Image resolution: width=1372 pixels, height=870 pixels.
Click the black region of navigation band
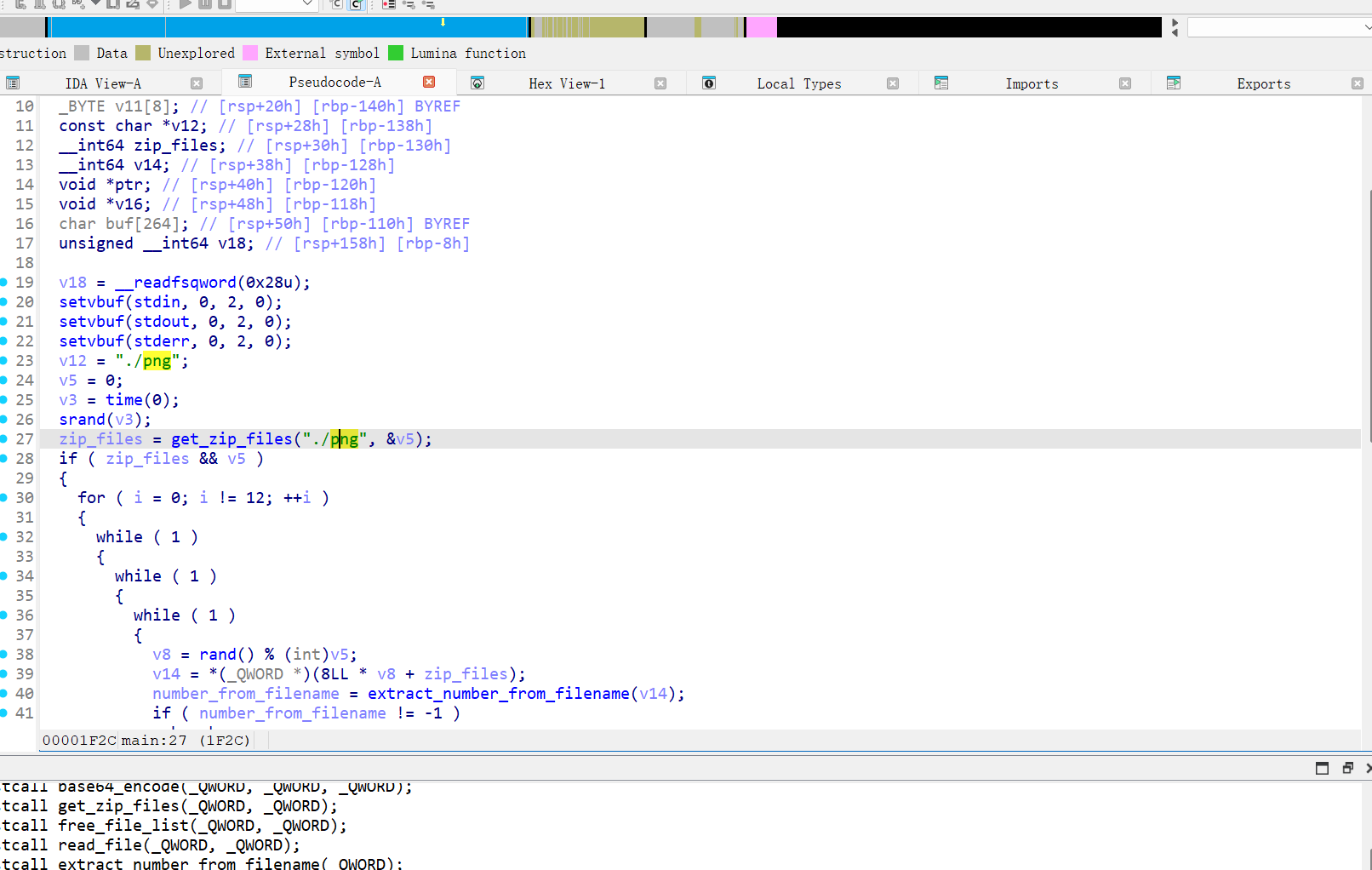point(969,27)
